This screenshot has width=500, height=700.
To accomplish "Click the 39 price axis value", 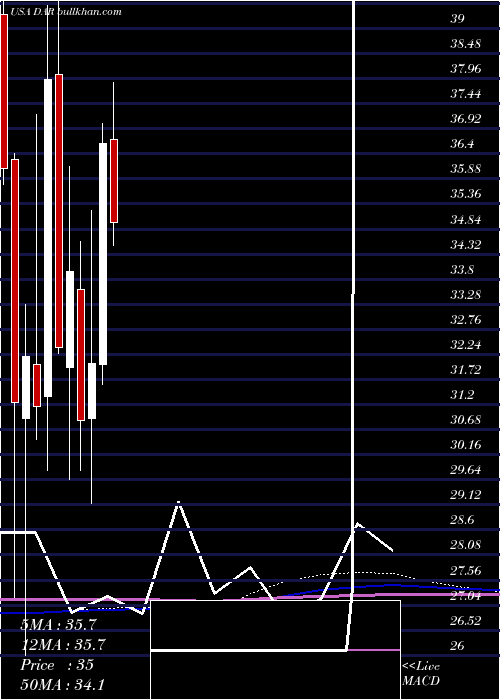I will coord(458,19).
